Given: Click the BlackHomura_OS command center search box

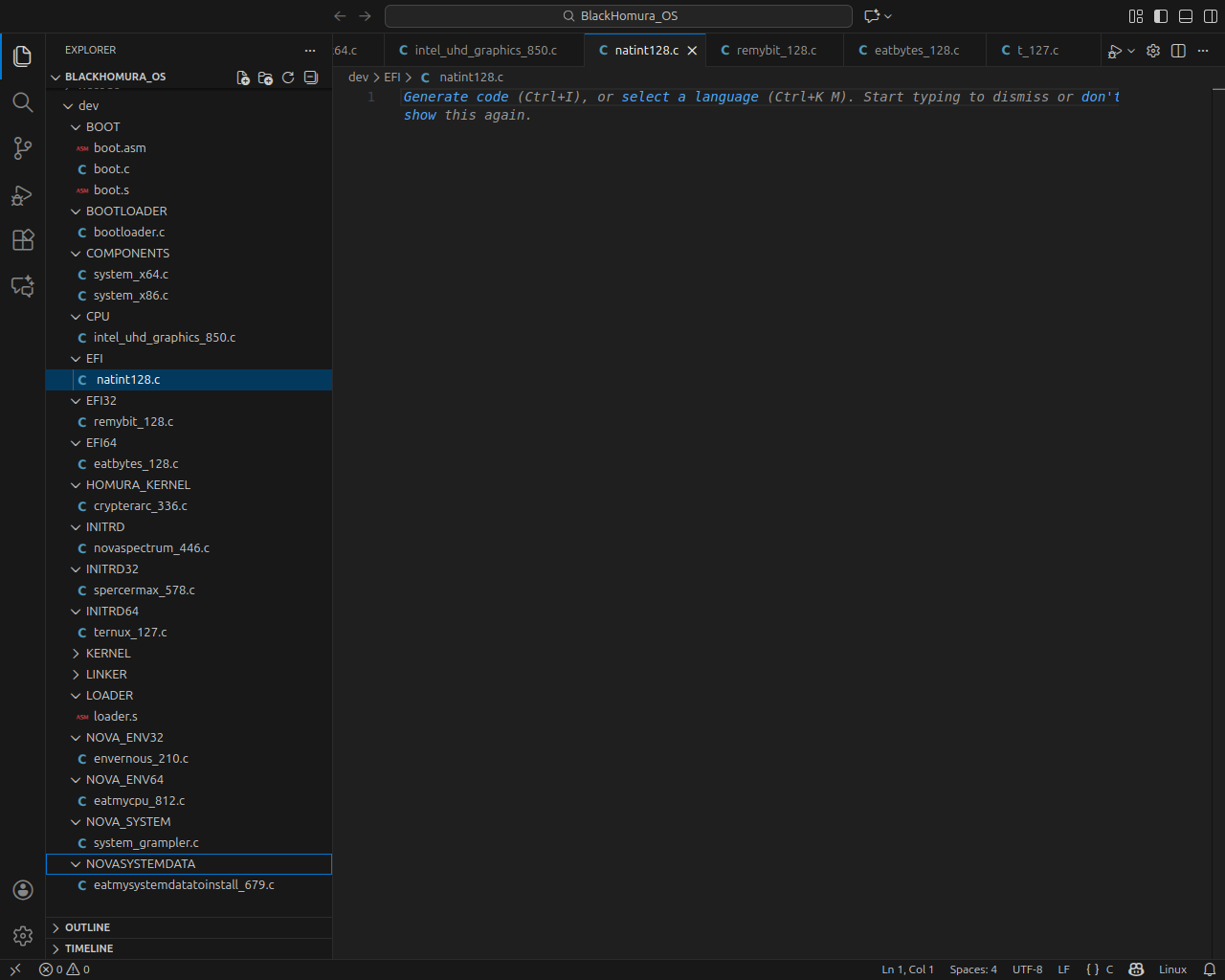Looking at the screenshot, I should (618, 16).
